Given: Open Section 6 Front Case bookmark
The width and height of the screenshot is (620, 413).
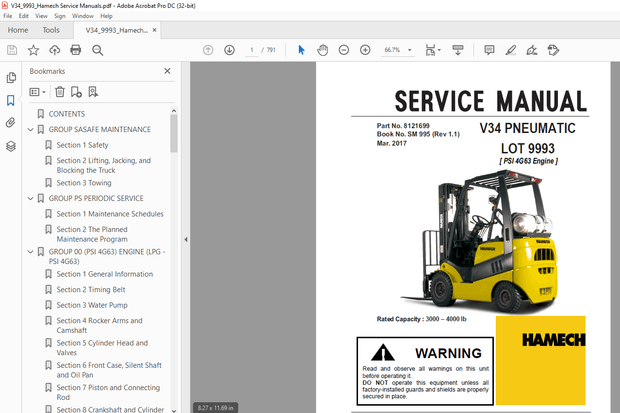Looking at the screenshot, I should tap(109, 370).
